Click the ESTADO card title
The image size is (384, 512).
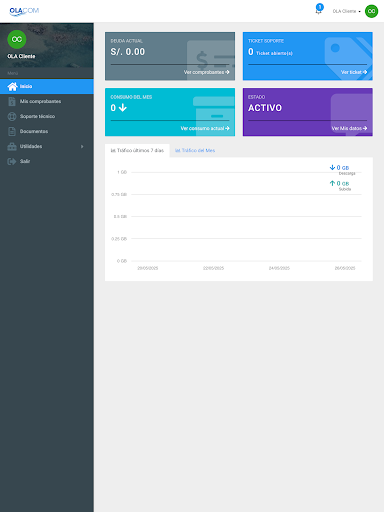point(256,97)
